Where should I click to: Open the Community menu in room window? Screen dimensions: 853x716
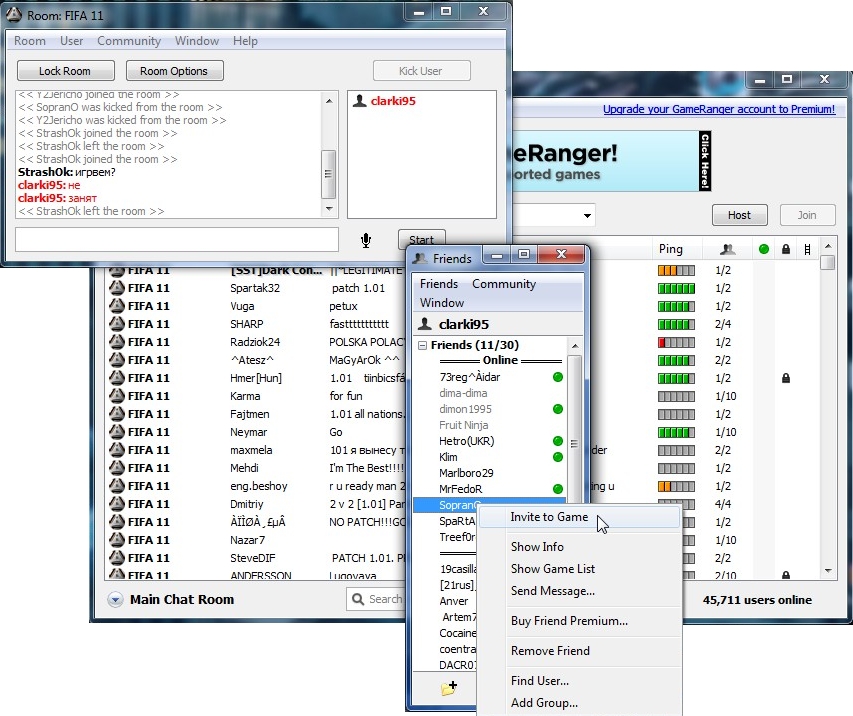129,41
